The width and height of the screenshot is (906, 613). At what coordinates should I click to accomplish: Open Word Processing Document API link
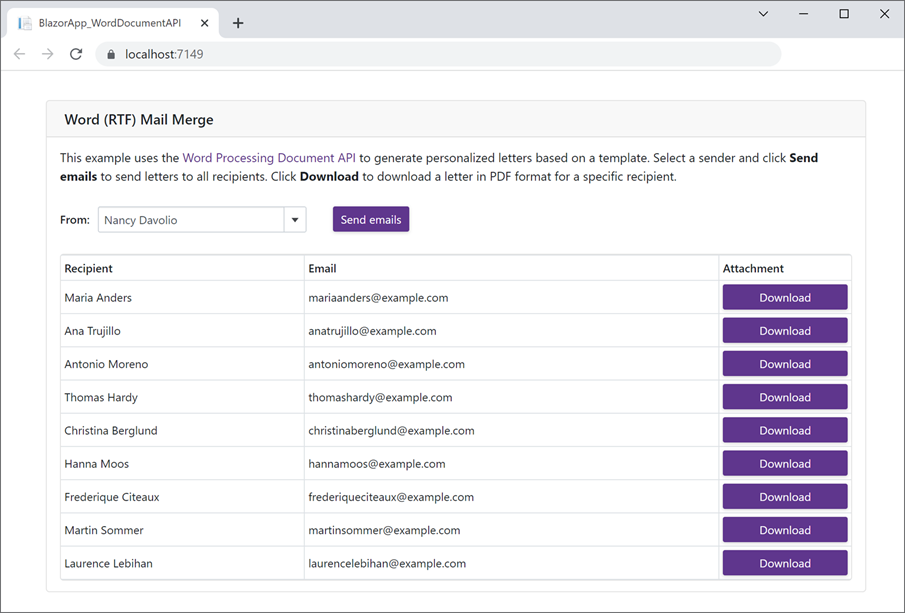[269, 158]
